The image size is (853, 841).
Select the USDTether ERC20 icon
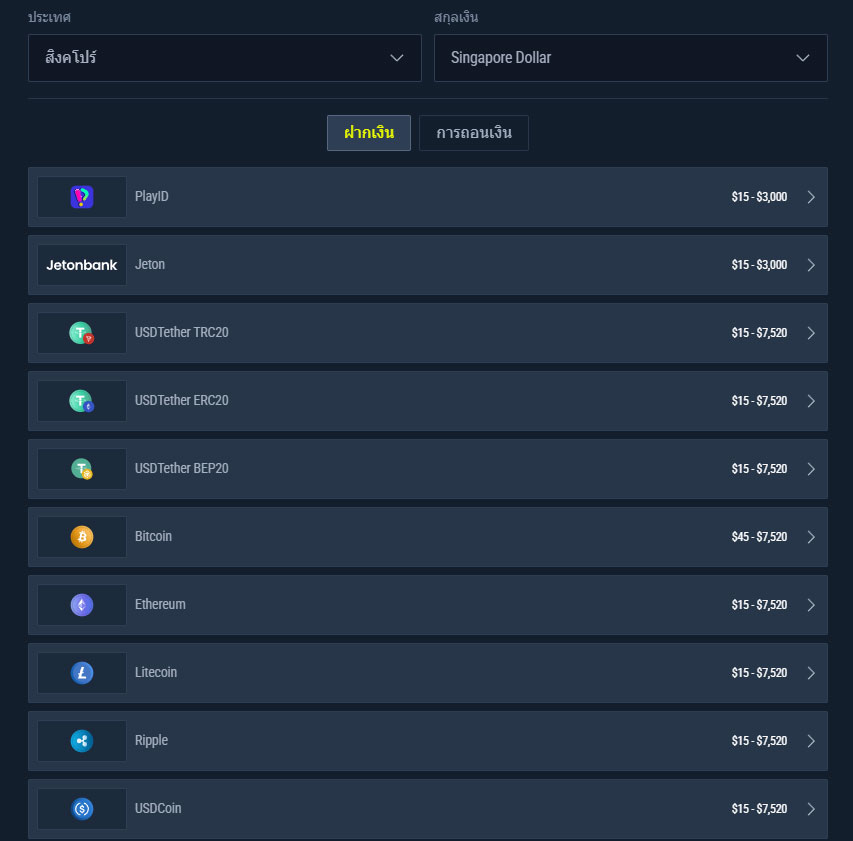pyautogui.click(x=81, y=401)
